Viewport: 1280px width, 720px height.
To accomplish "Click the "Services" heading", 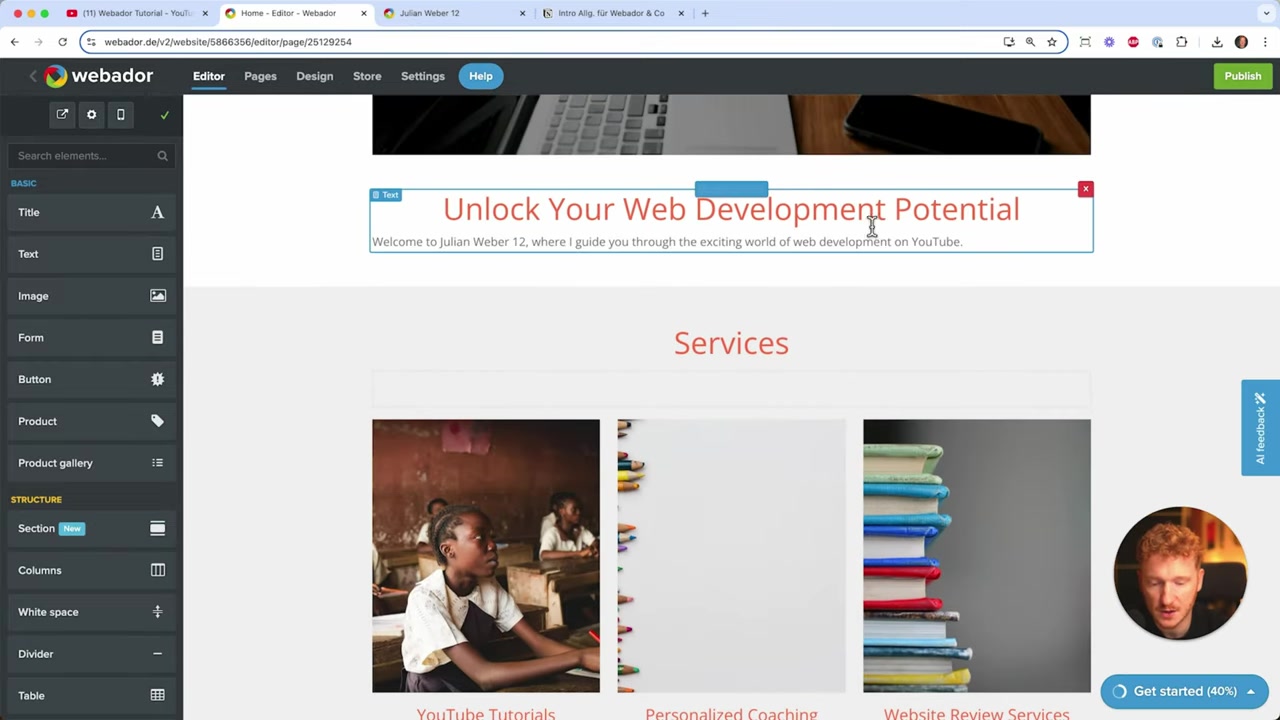I will pos(731,343).
